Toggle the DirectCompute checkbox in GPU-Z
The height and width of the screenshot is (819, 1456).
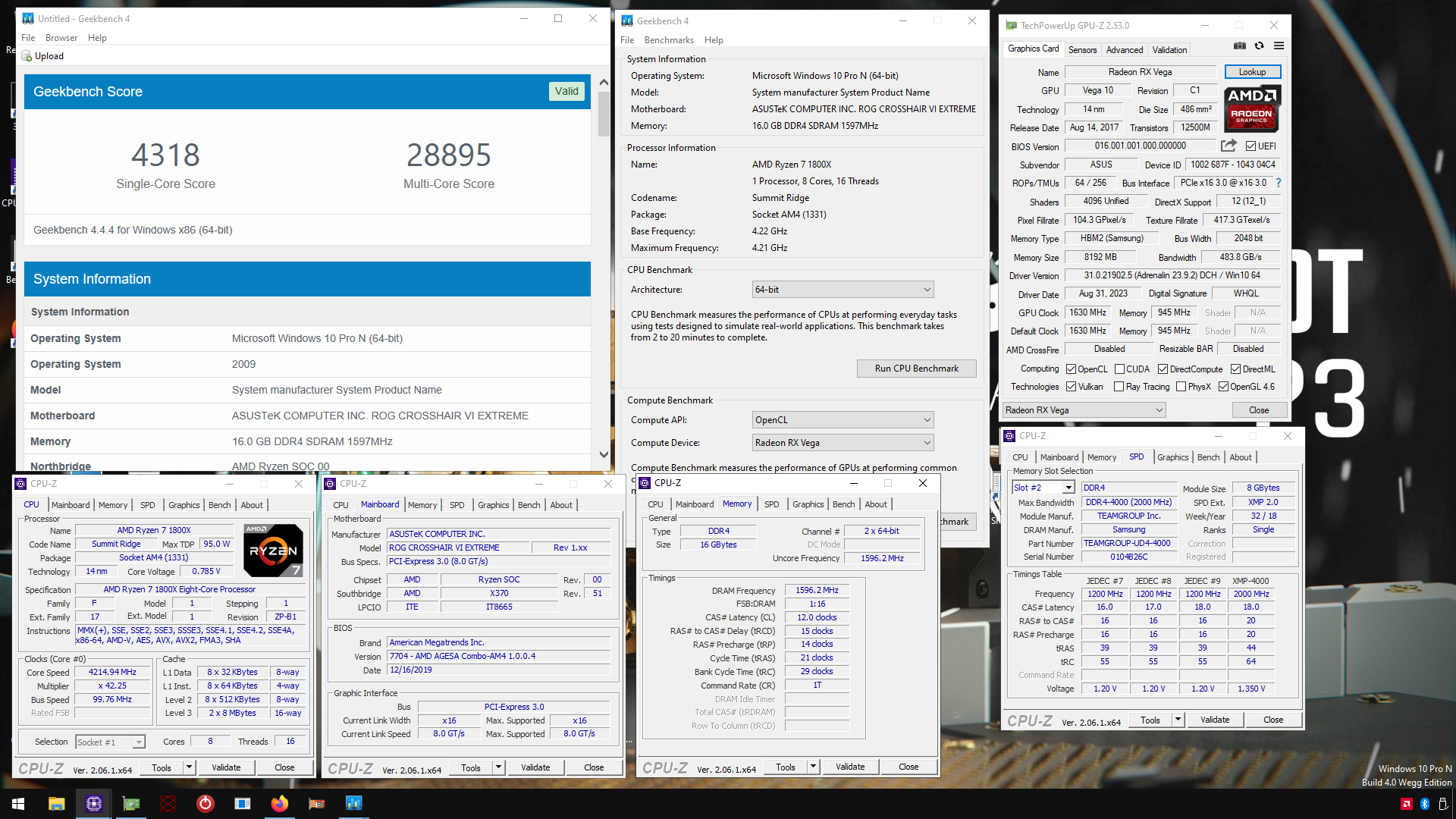pos(1163,369)
